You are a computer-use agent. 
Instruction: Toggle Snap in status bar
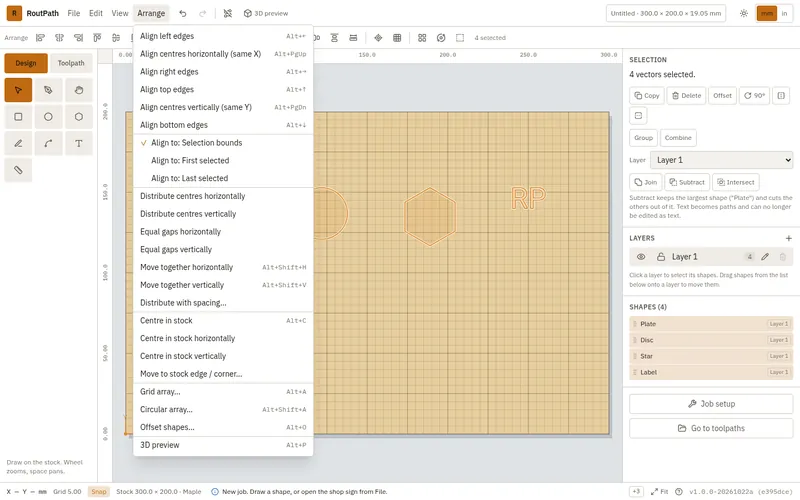pyautogui.click(x=98, y=492)
